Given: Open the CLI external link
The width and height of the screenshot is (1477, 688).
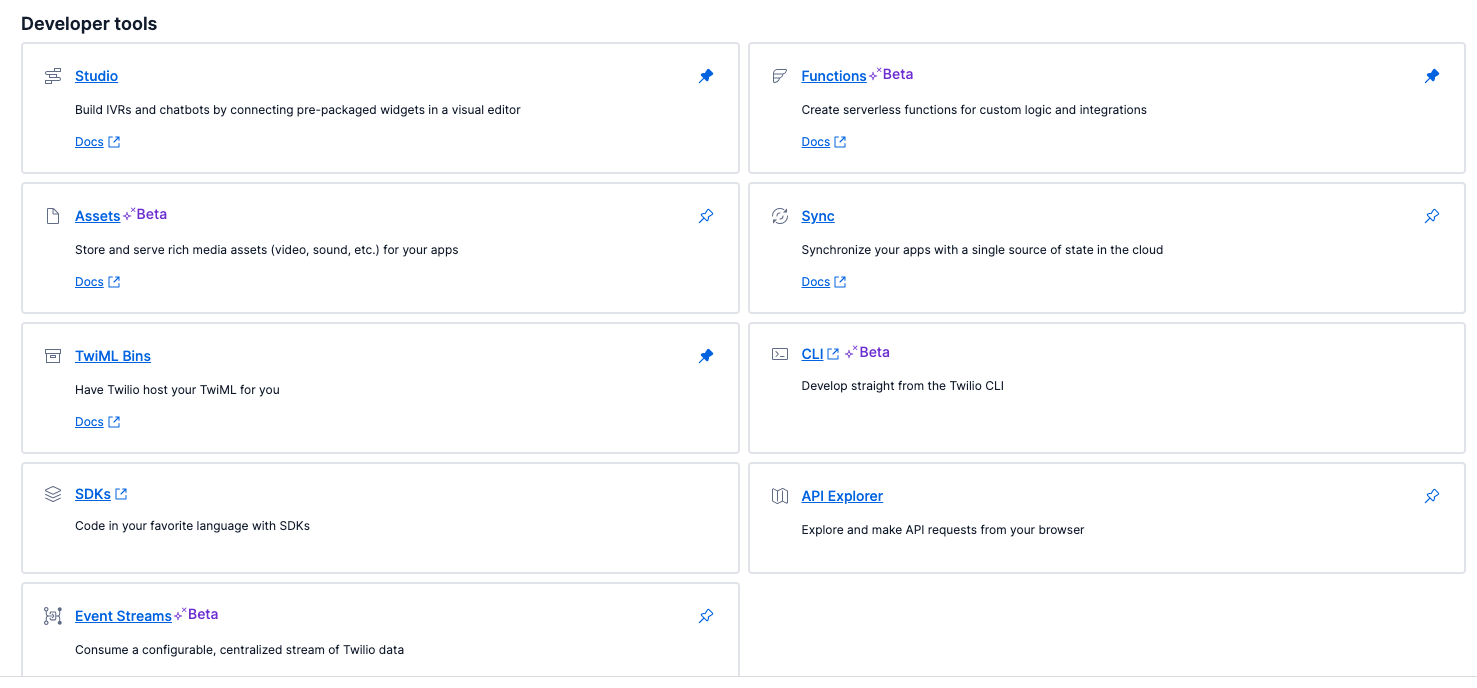Looking at the screenshot, I should coord(820,354).
